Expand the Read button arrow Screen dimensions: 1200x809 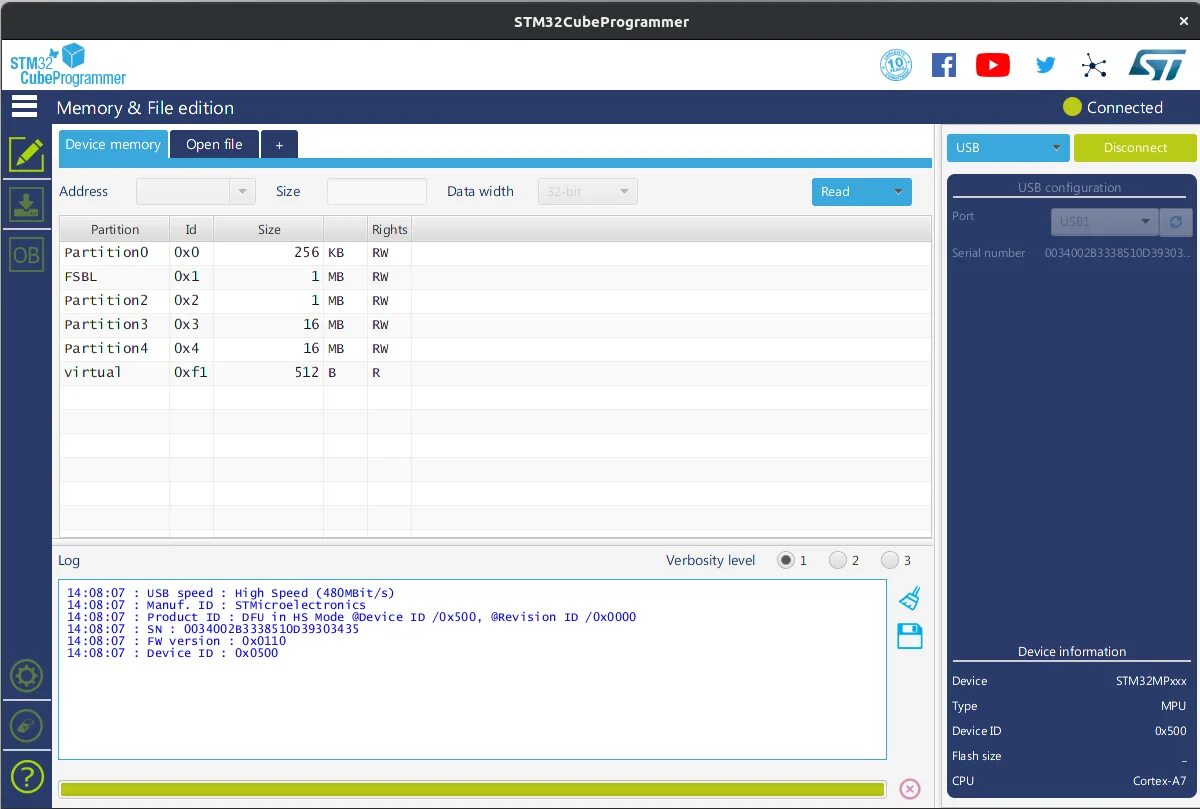897,192
